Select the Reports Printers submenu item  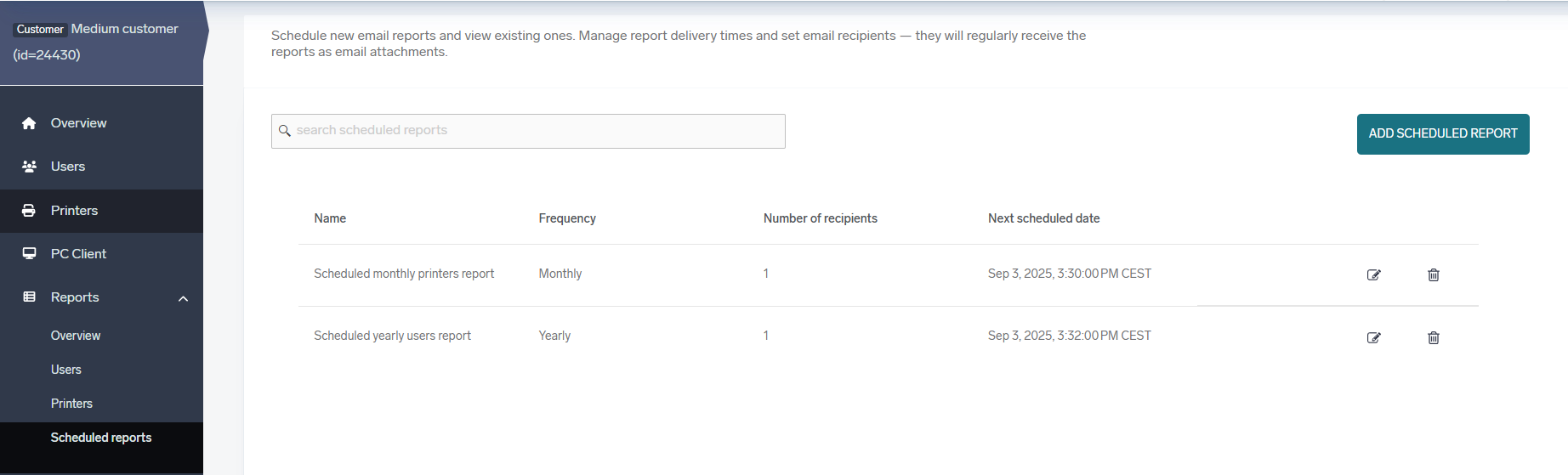tap(71, 404)
